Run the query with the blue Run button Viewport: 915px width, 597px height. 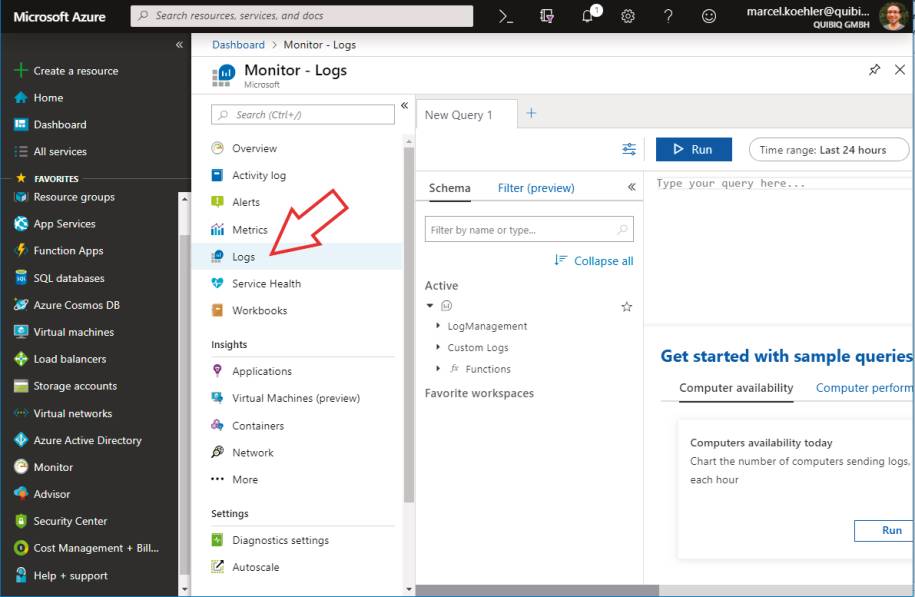[693, 149]
